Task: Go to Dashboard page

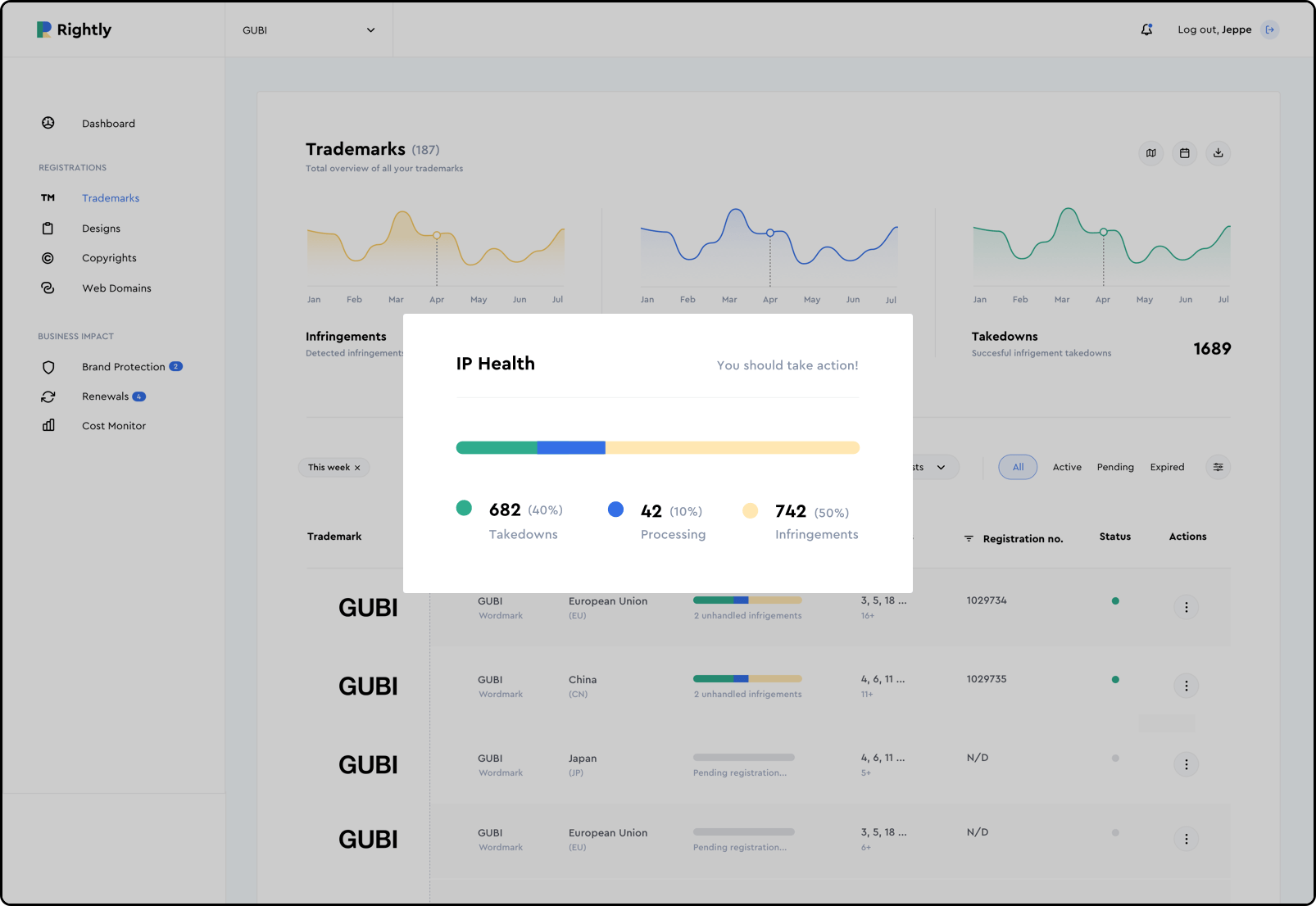Action: [108, 124]
